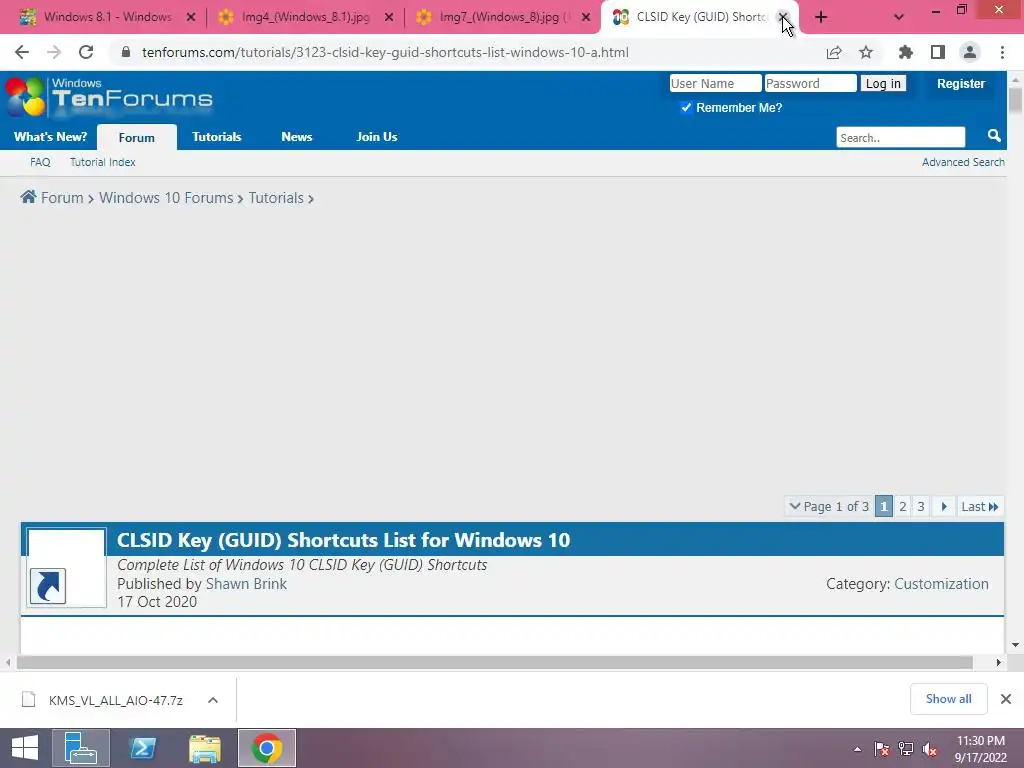This screenshot has height=768, width=1024.
Task: Open Advanced Search link
Action: pos(963,162)
